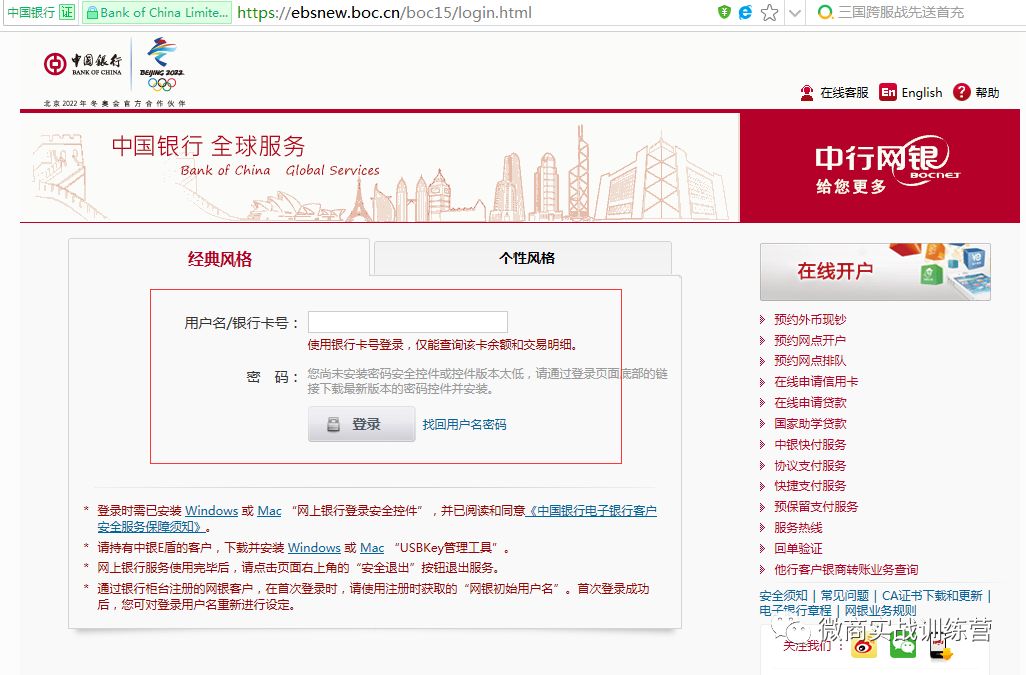The image size is (1026, 675).
Task: Click the arrow bullet beside 快捷支付服务
Action: (762, 485)
